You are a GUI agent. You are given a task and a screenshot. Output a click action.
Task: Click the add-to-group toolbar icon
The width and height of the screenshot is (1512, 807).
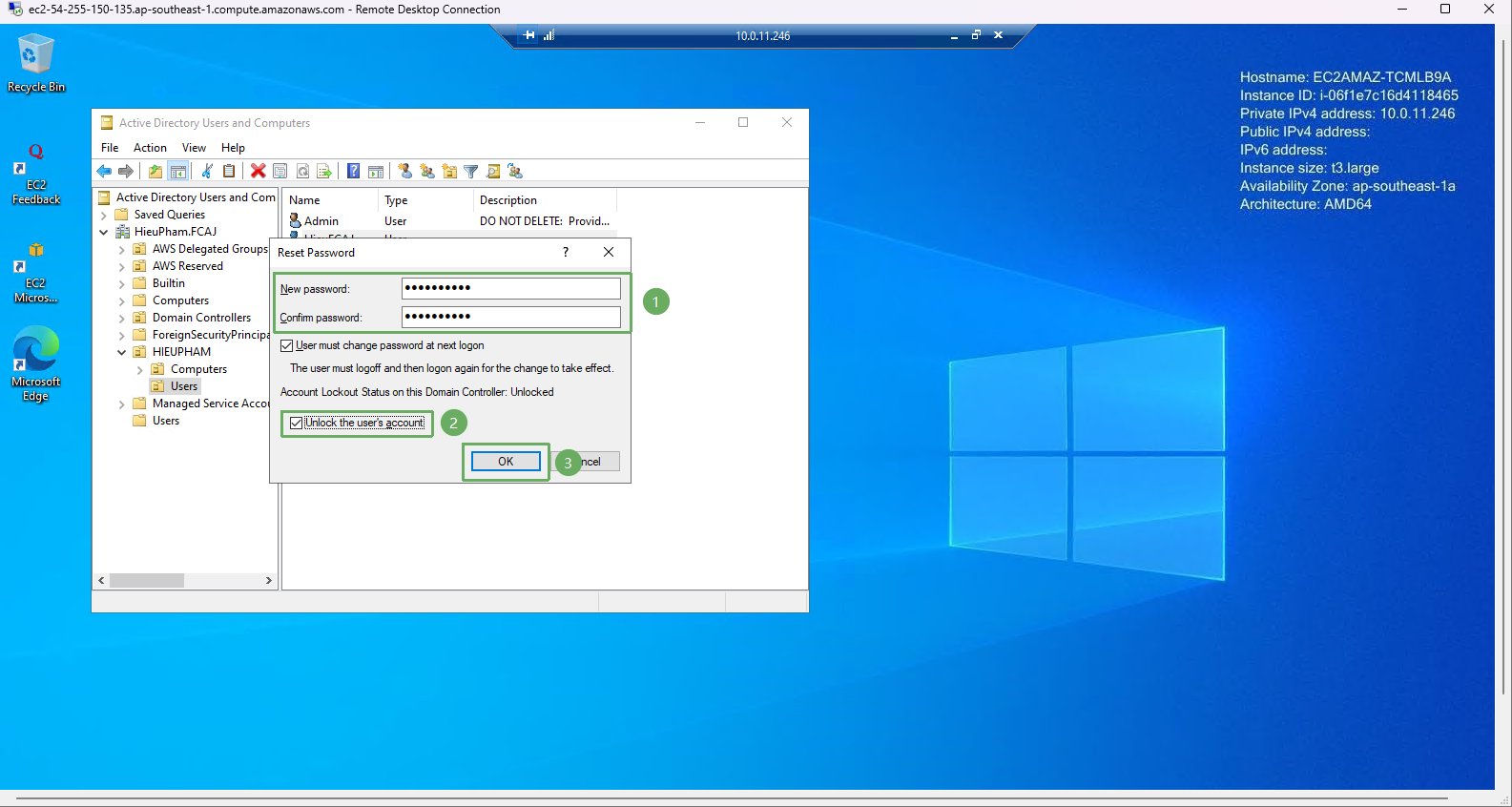click(515, 172)
